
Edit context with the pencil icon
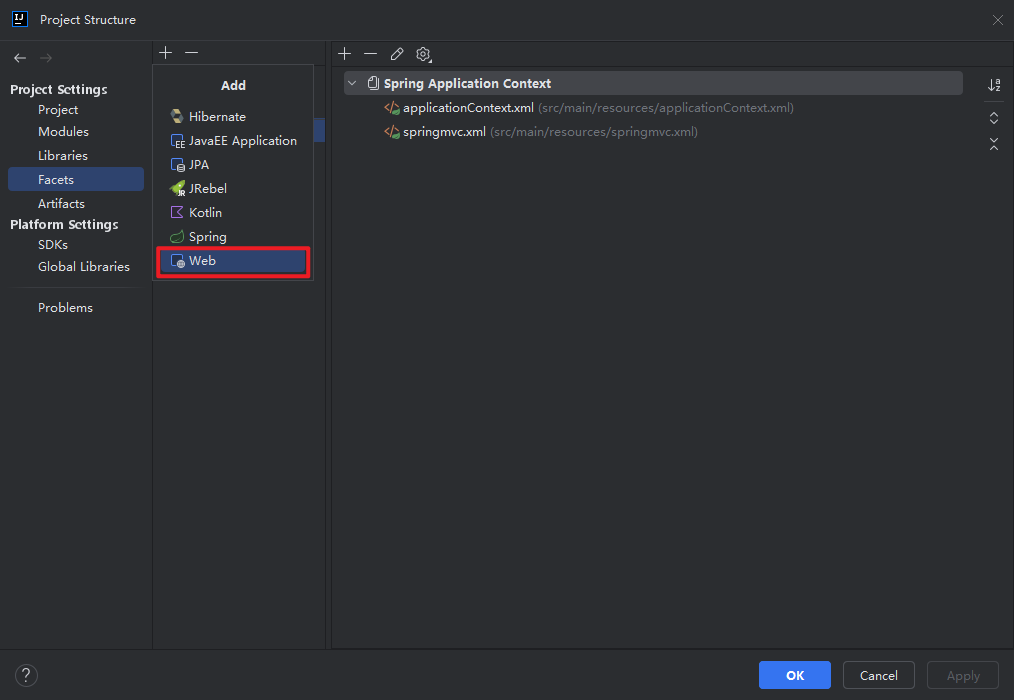click(x=397, y=54)
